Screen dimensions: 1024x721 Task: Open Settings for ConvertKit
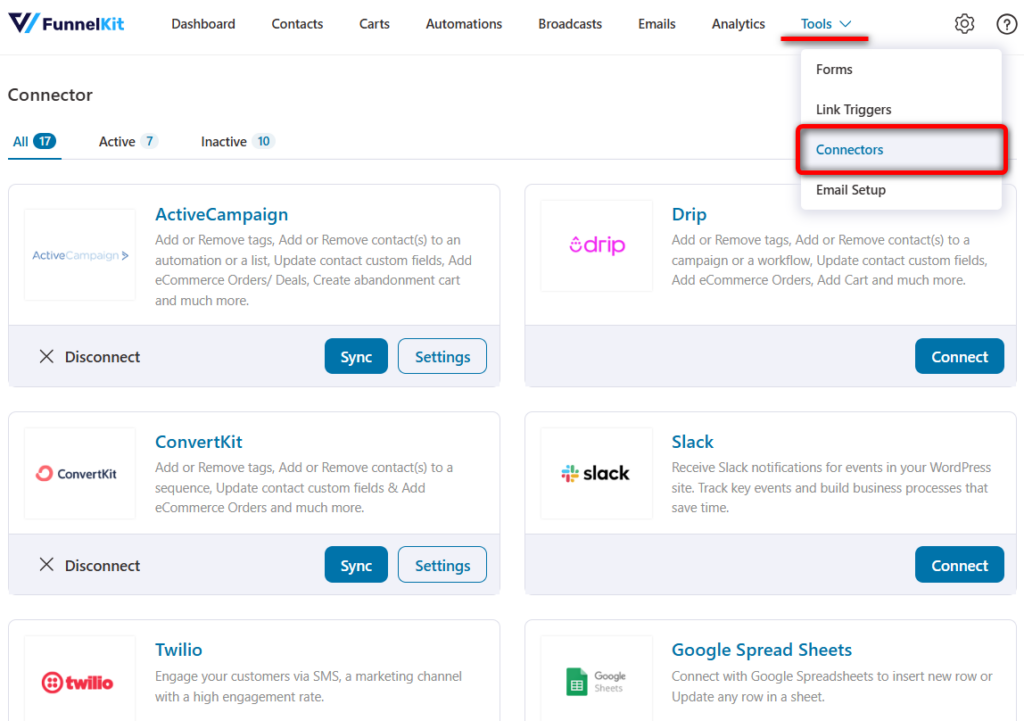[442, 564]
